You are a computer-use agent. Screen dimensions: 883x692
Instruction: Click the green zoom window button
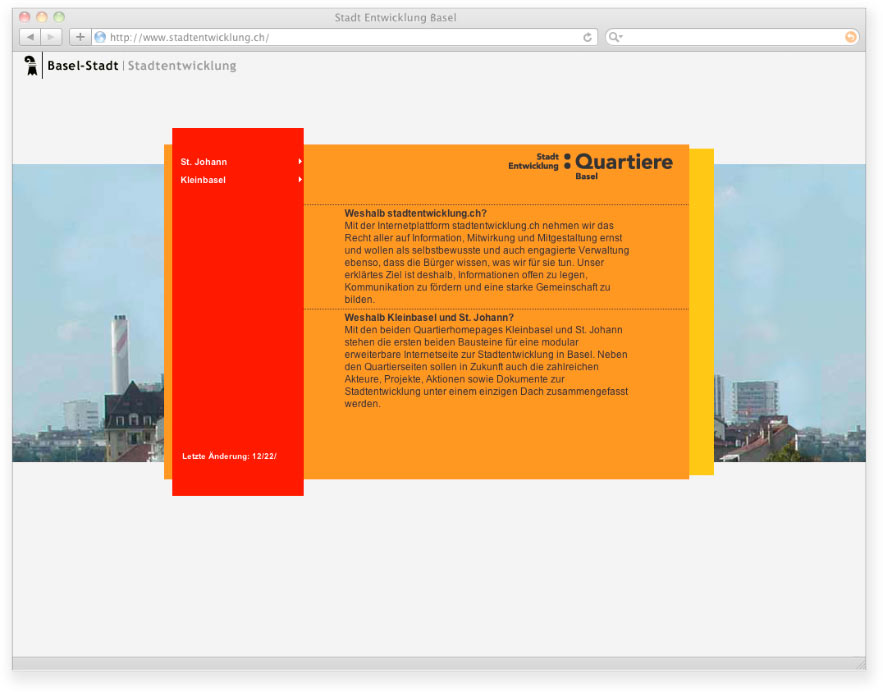(59, 17)
